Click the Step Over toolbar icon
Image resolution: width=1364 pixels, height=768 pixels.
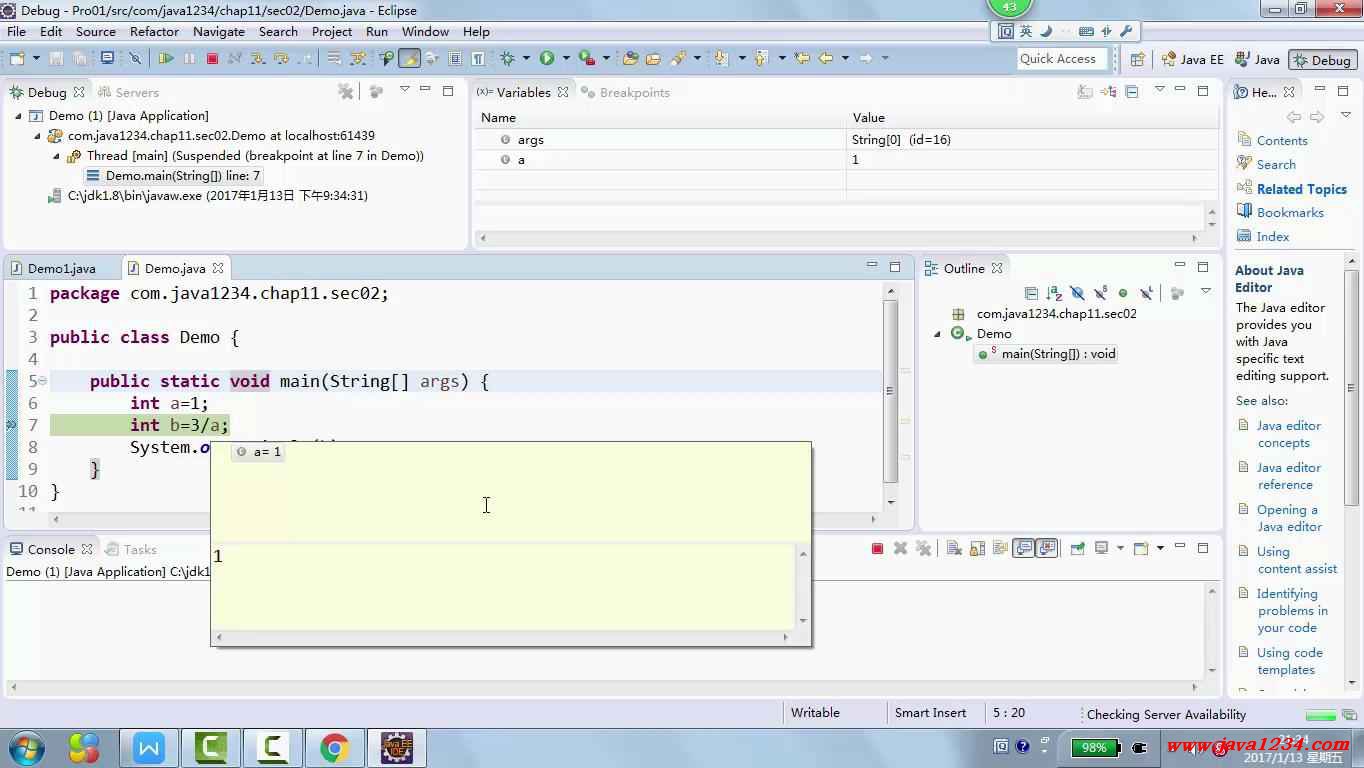pyautogui.click(x=282, y=59)
